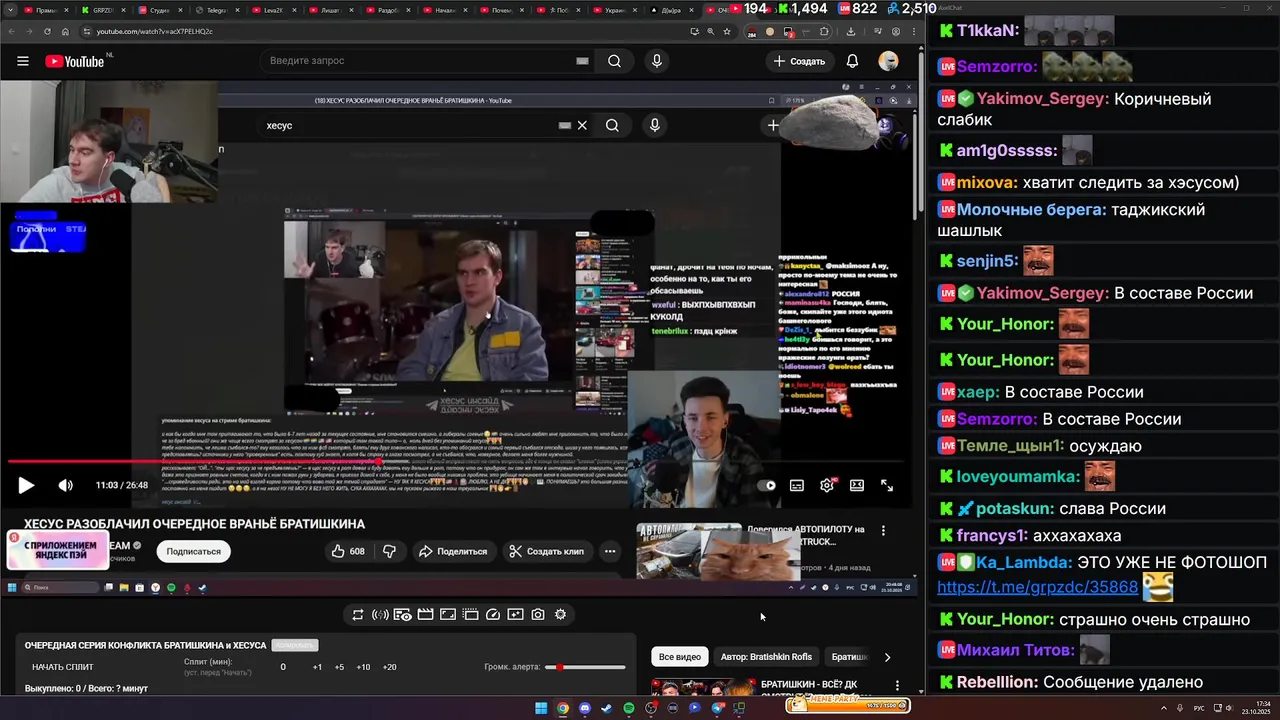Switch the player to theater mode
Image resolution: width=1280 pixels, height=720 pixels.
pyautogui.click(x=857, y=485)
